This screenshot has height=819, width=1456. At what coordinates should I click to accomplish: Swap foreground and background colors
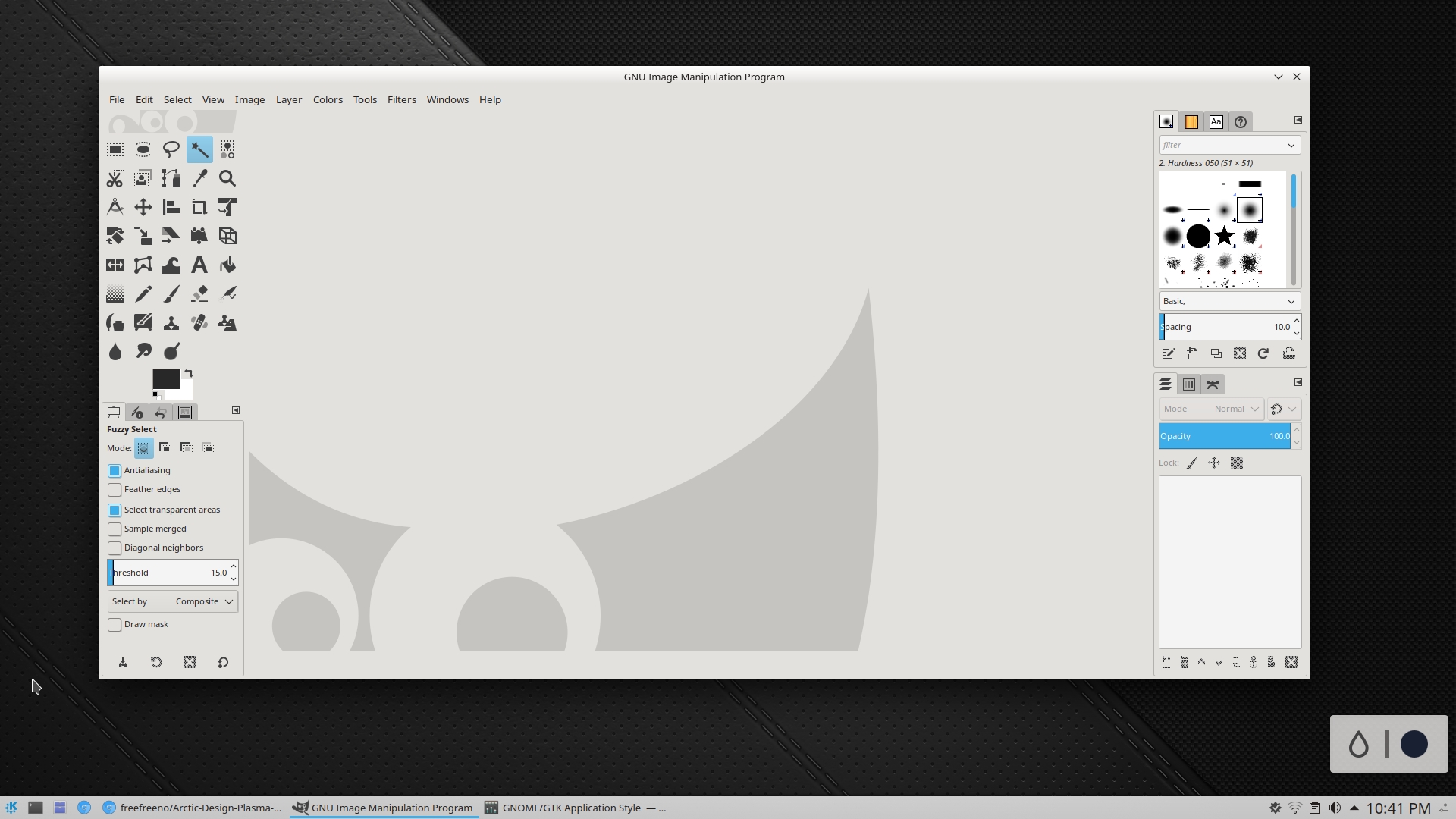tap(189, 373)
